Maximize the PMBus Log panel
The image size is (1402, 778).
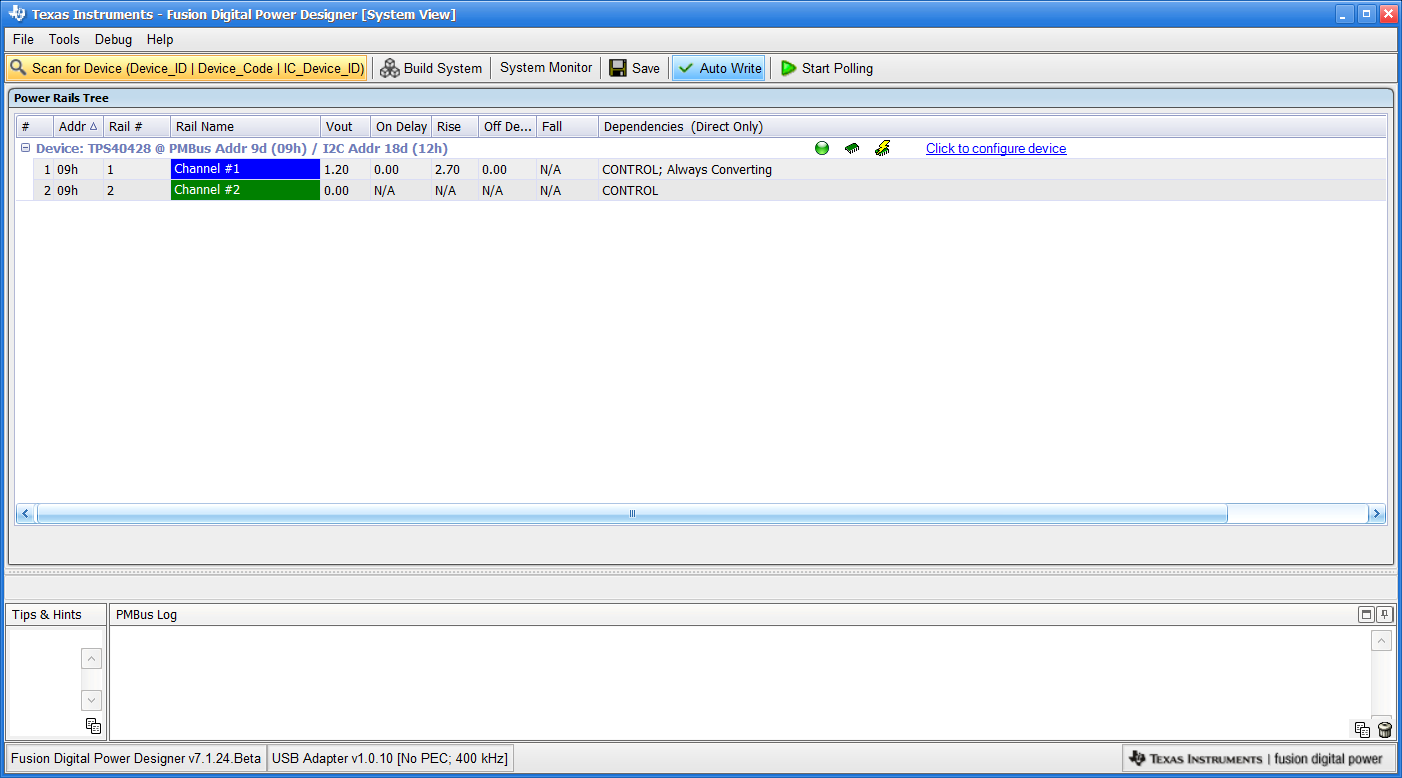(x=1366, y=613)
